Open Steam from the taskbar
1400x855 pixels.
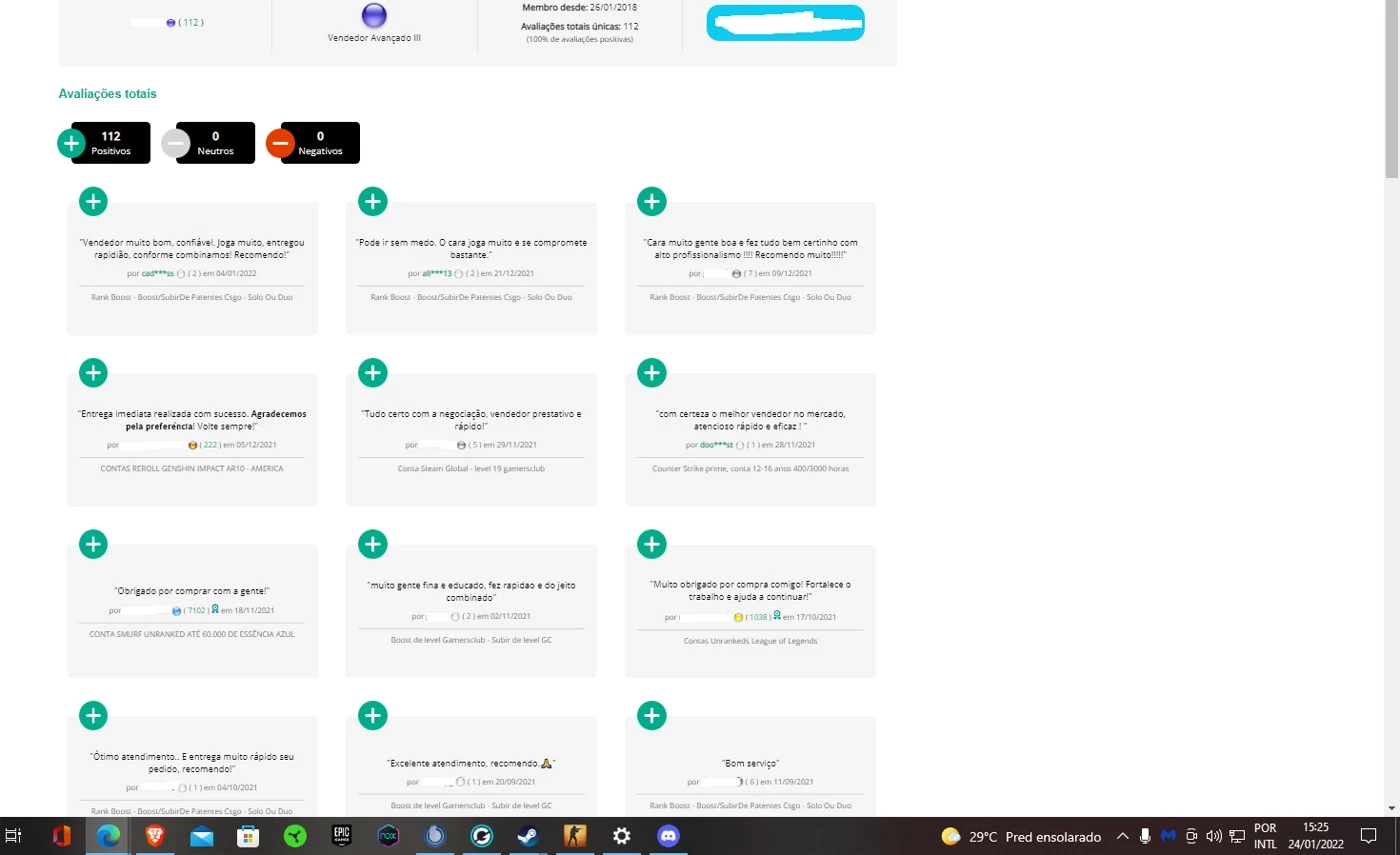tap(528, 836)
